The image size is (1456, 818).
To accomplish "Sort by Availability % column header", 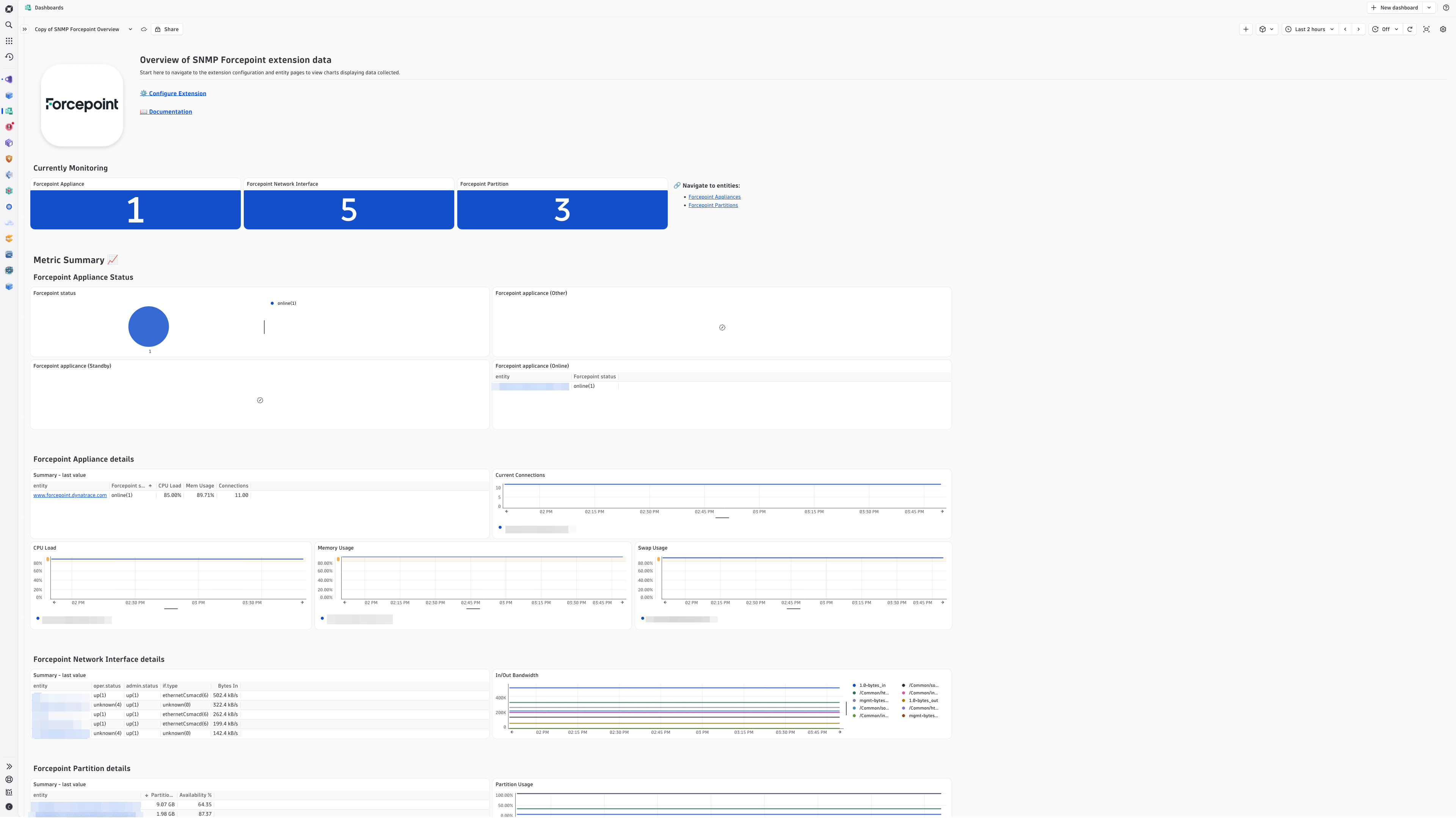I will tap(196, 795).
